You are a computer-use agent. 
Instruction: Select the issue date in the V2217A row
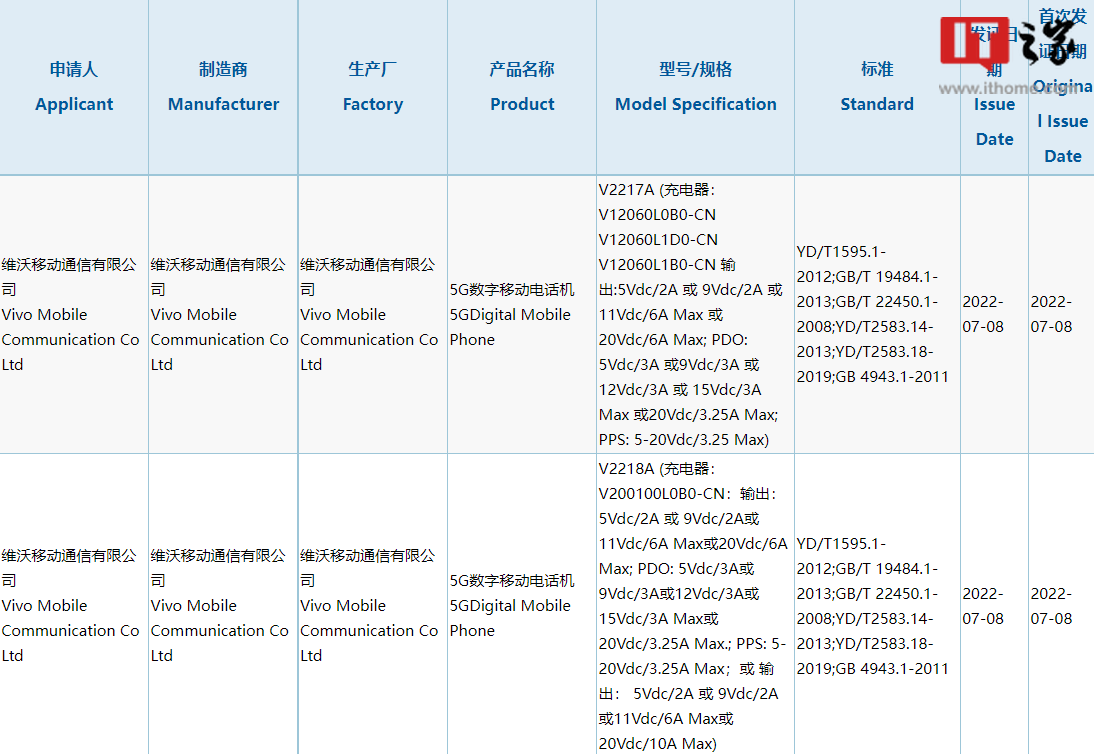click(x=994, y=315)
